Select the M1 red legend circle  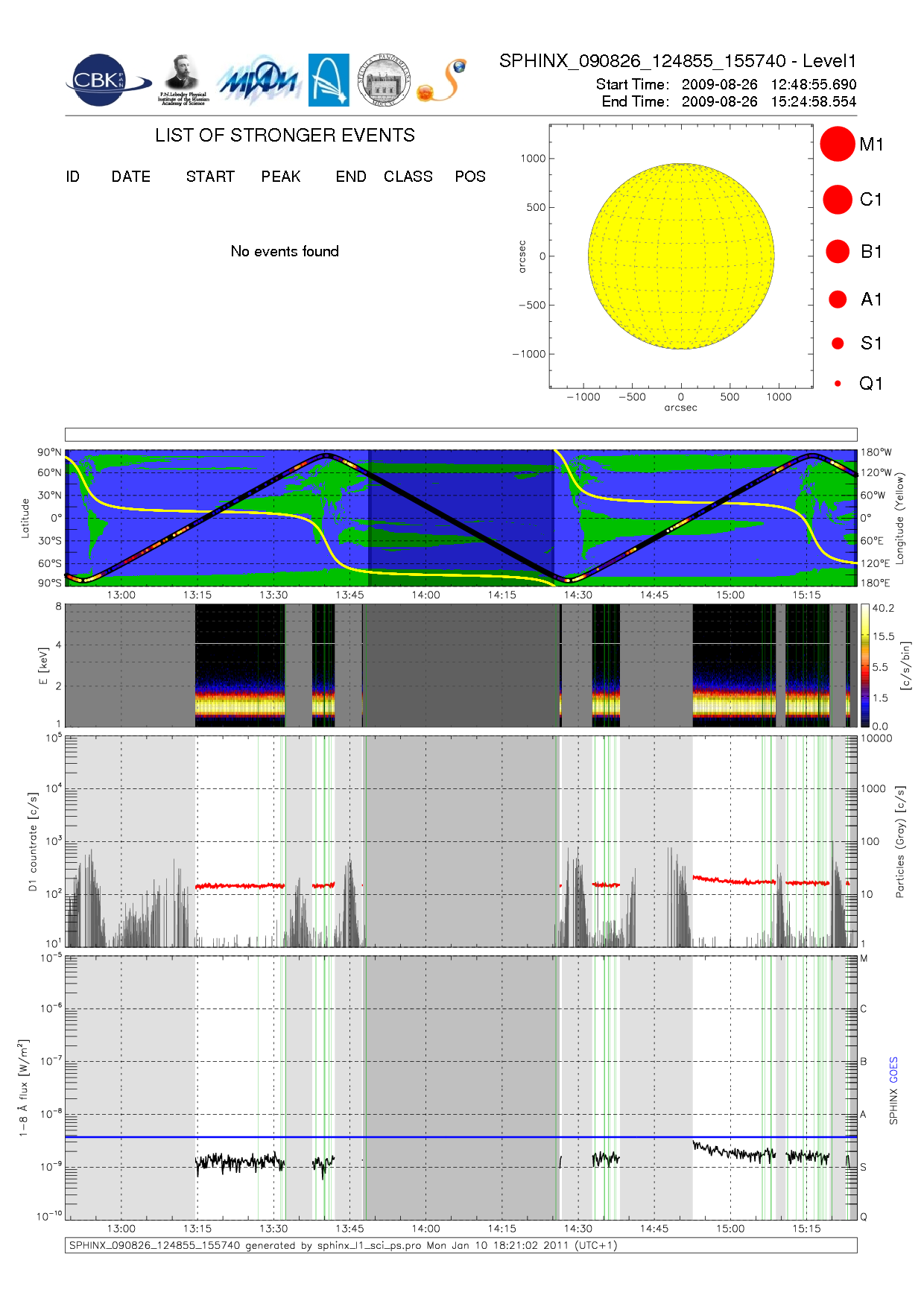click(x=838, y=144)
